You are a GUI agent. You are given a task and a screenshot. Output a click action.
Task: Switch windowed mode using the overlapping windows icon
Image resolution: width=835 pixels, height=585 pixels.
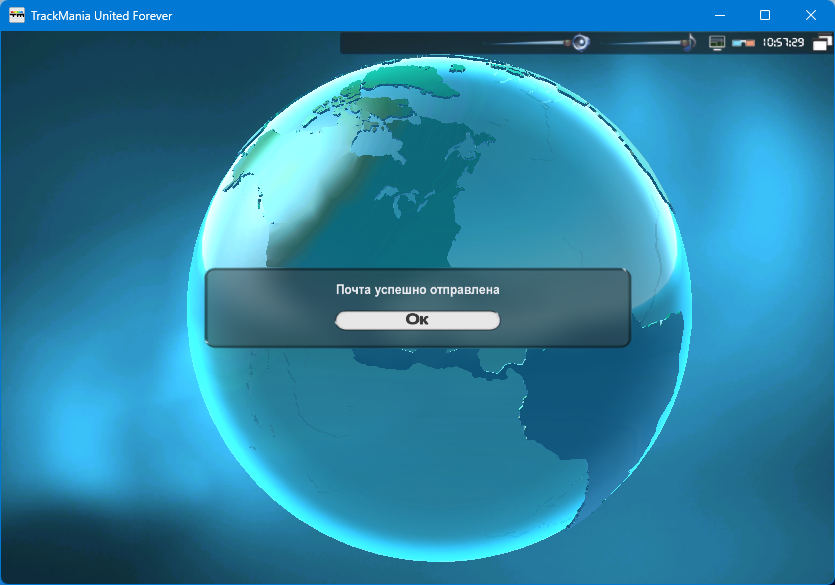point(822,43)
